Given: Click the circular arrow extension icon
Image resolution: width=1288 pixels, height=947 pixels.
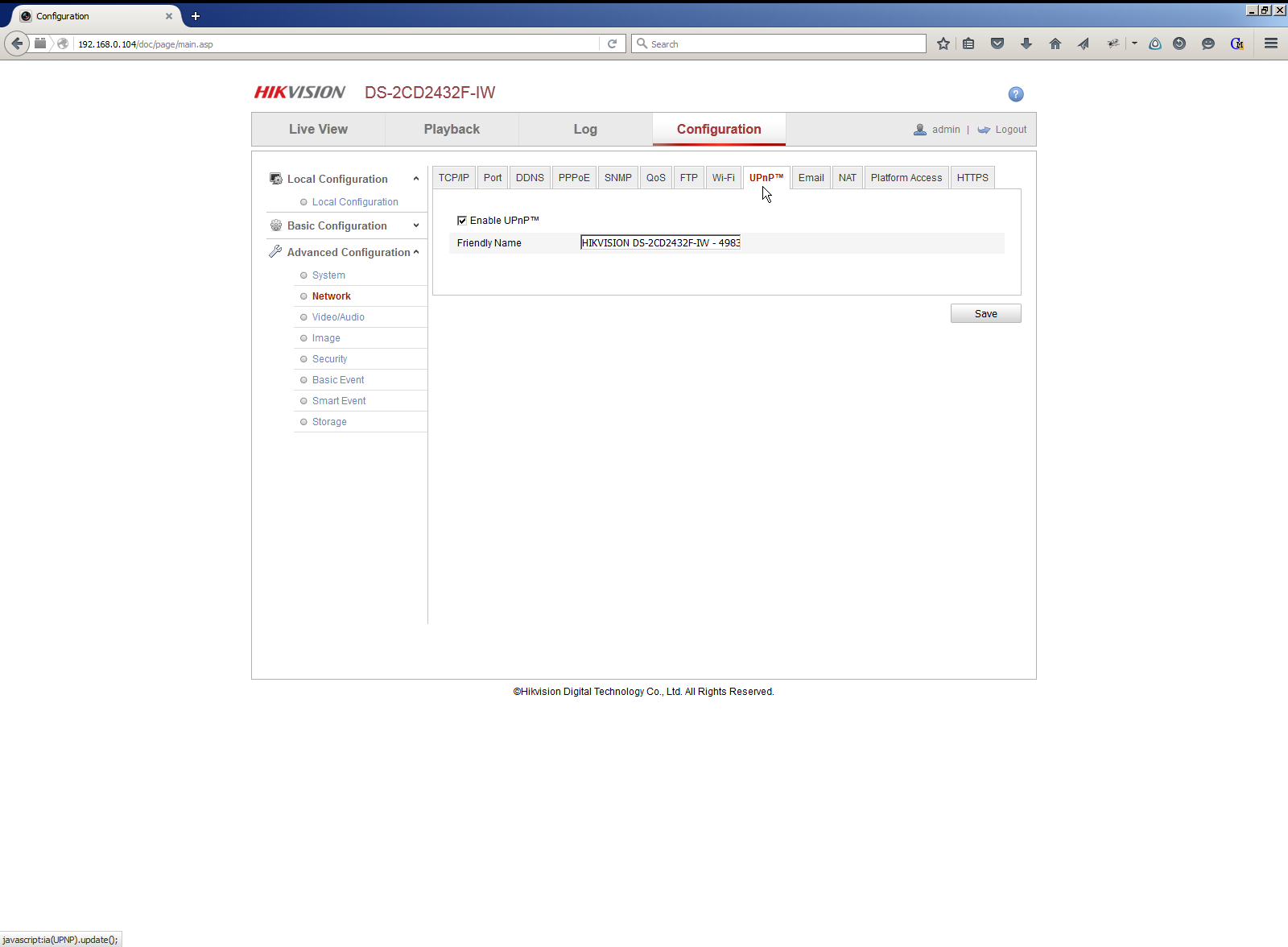Looking at the screenshot, I should point(1179,43).
